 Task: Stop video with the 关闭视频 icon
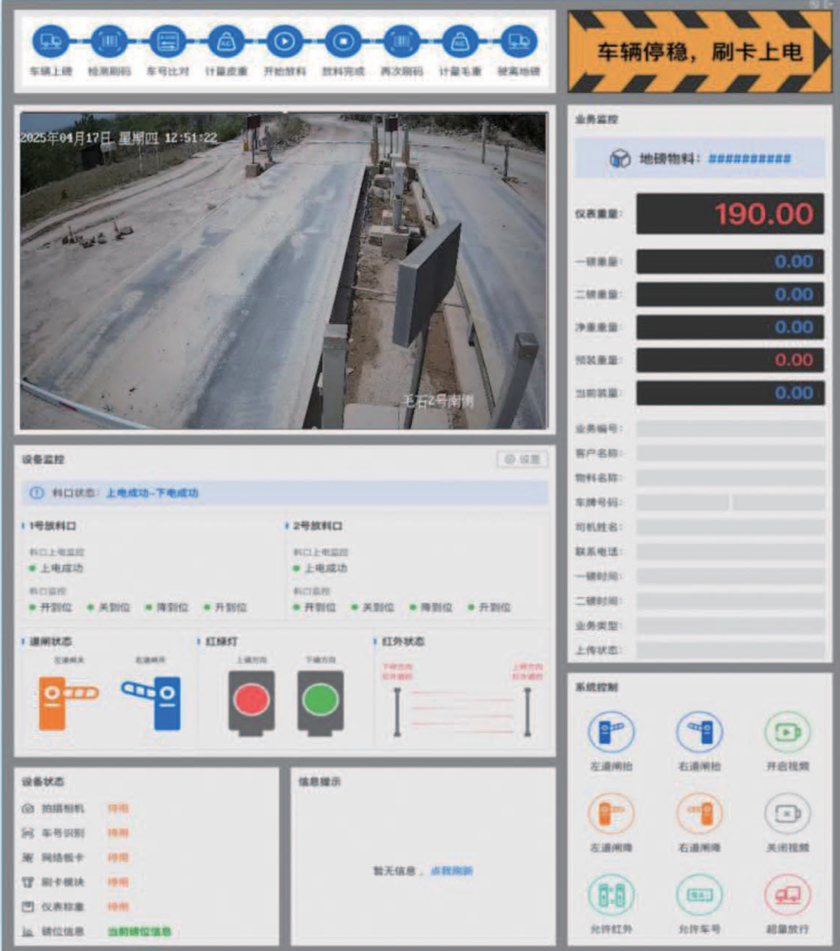tap(787, 814)
